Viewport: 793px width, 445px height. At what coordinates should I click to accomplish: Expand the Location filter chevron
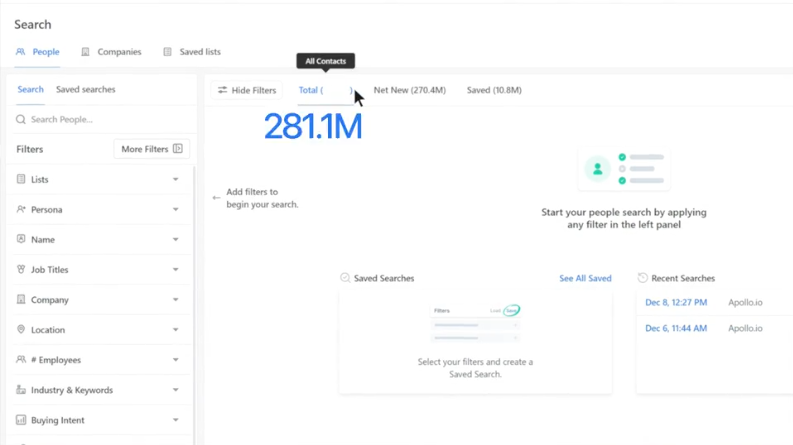pos(175,330)
